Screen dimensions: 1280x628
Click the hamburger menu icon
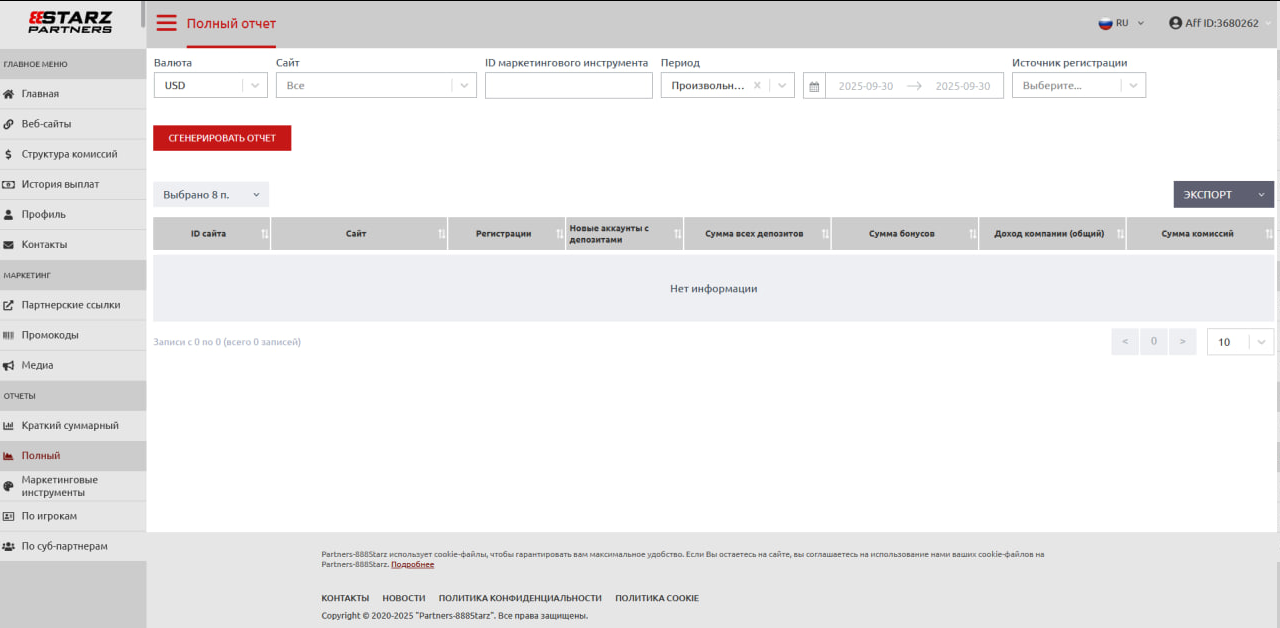(x=166, y=23)
